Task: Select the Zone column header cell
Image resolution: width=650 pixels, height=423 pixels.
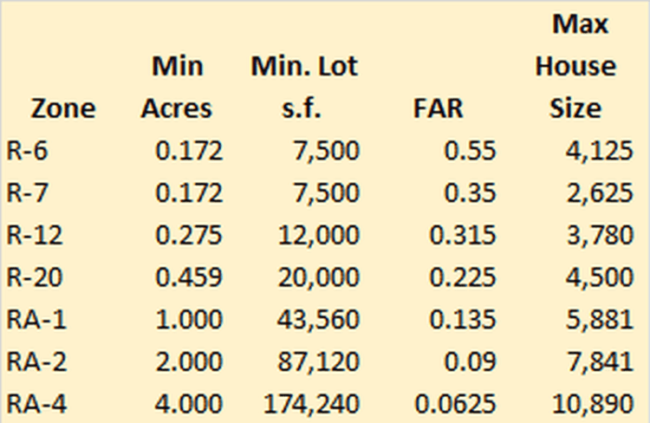Action: (x=63, y=109)
